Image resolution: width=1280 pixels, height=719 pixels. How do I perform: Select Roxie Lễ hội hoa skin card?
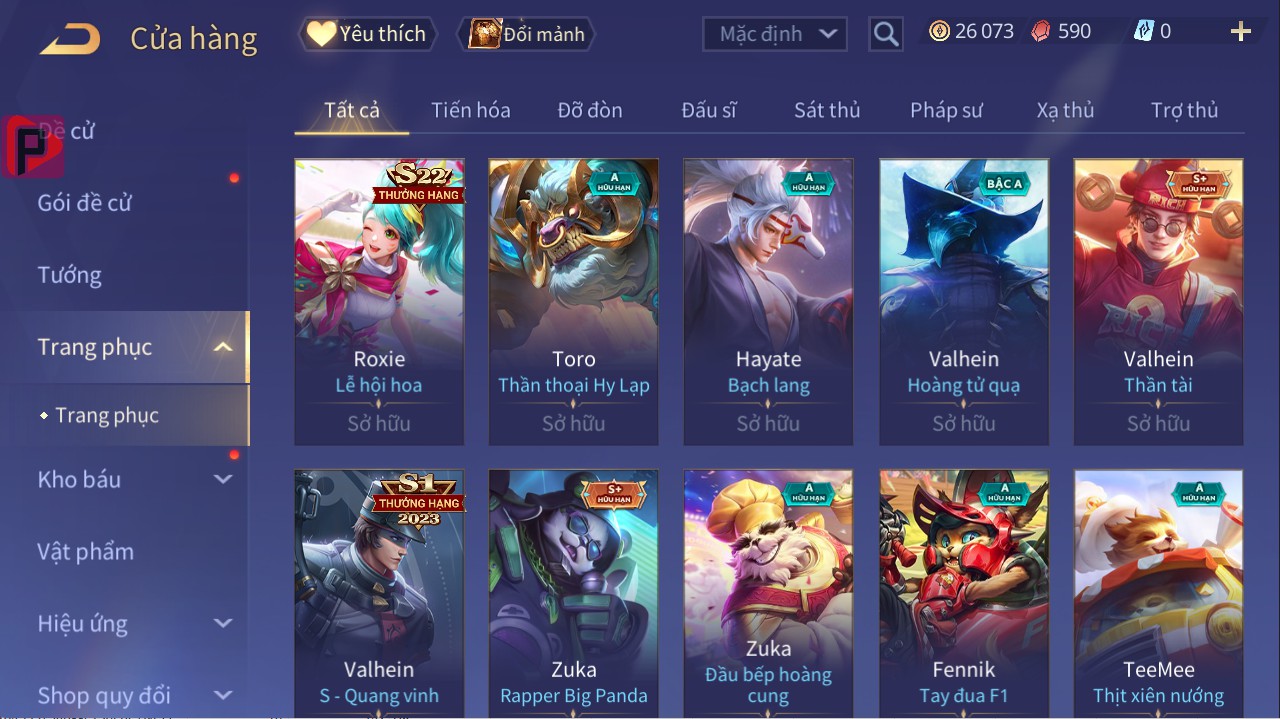379,302
